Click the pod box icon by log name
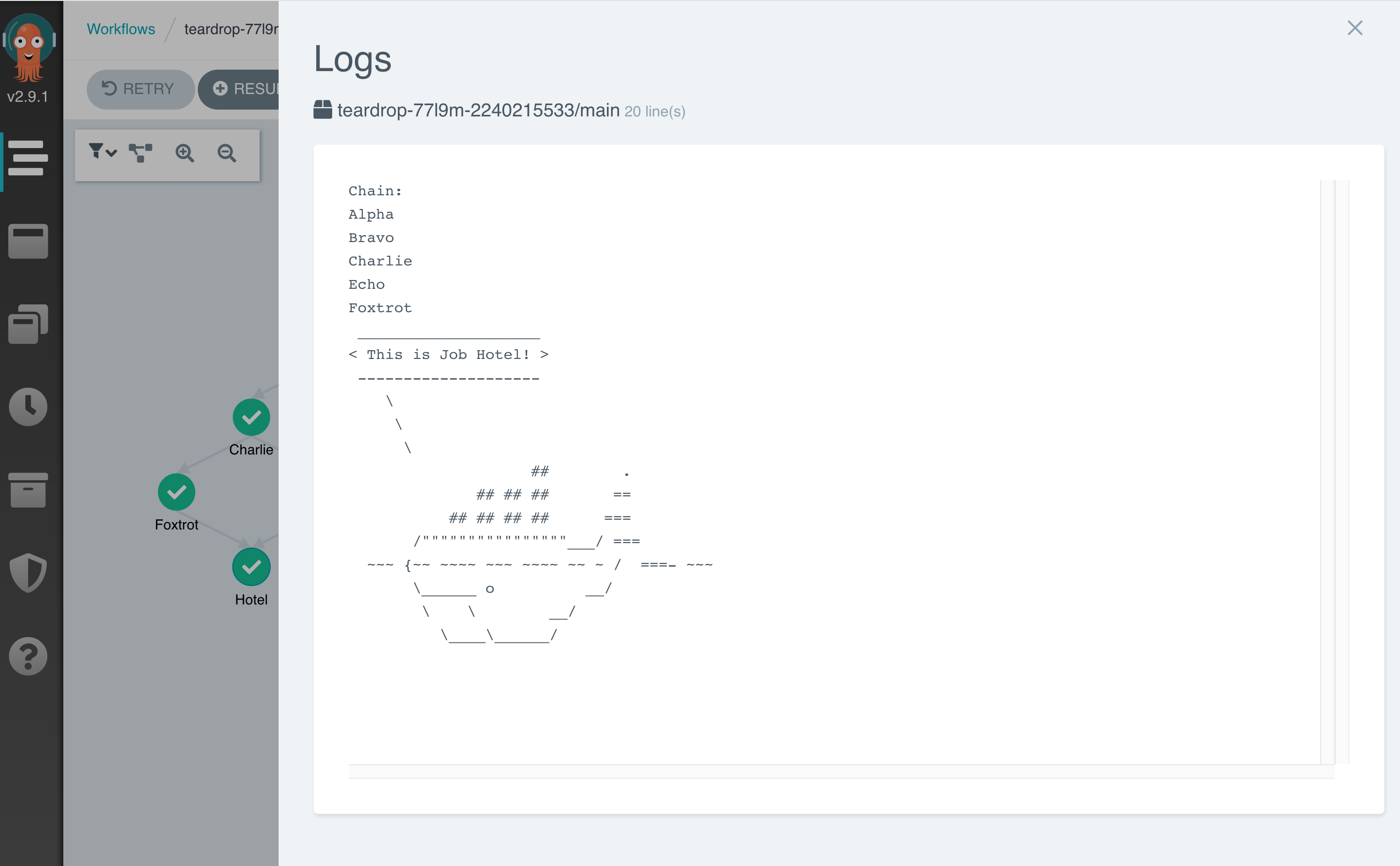The height and width of the screenshot is (866, 1400). (322, 110)
